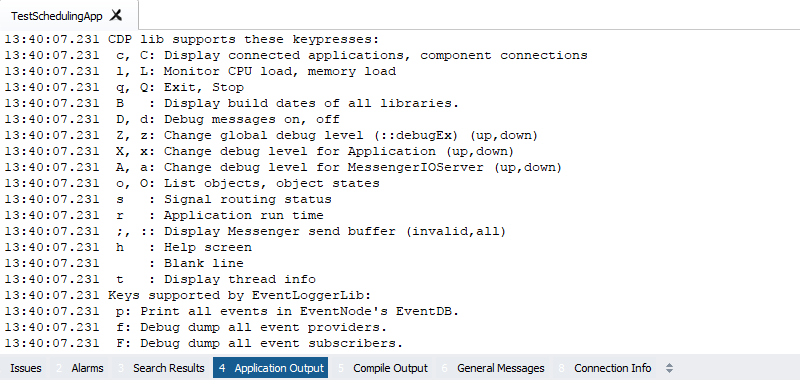Click the 'CDP lib supports these keypresses' line
The width and height of the screenshot is (800, 380).
click(x=192, y=39)
